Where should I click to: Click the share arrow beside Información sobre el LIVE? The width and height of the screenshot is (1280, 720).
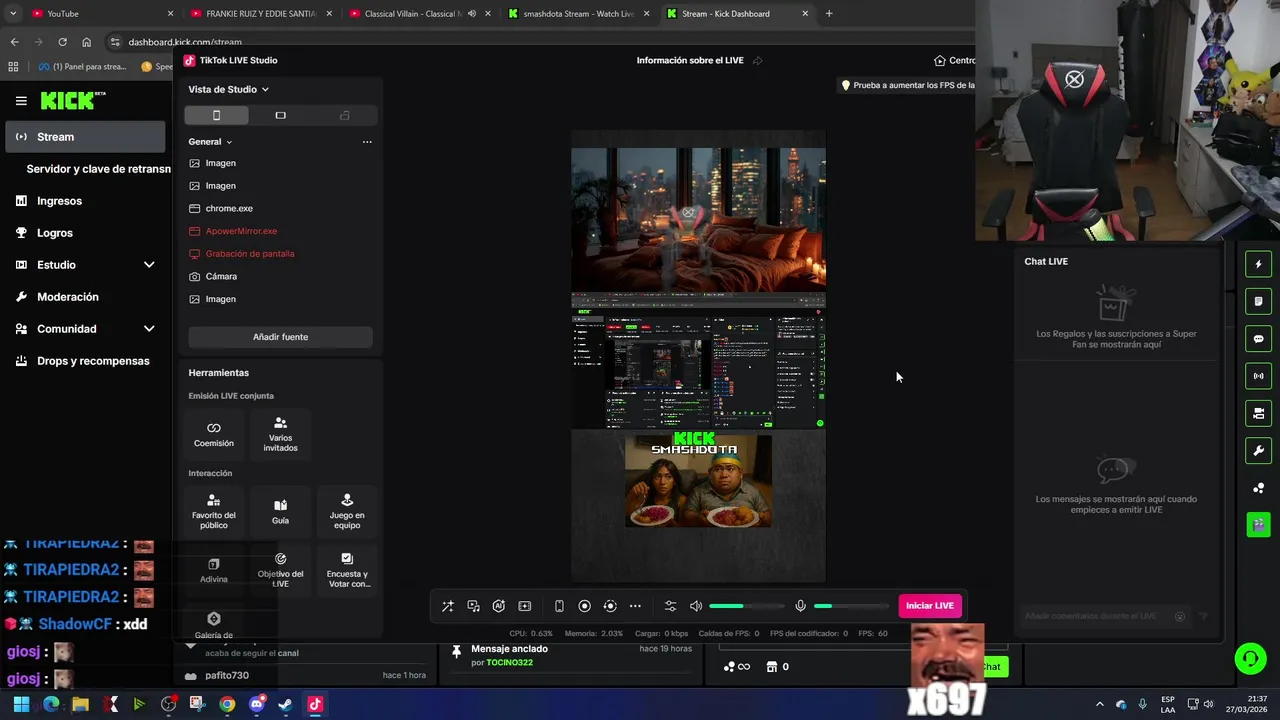pyautogui.click(x=757, y=61)
